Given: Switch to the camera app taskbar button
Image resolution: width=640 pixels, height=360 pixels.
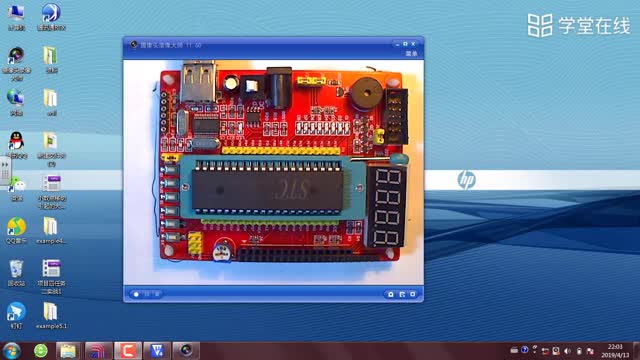Looking at the screenshot, I should 186,351.
